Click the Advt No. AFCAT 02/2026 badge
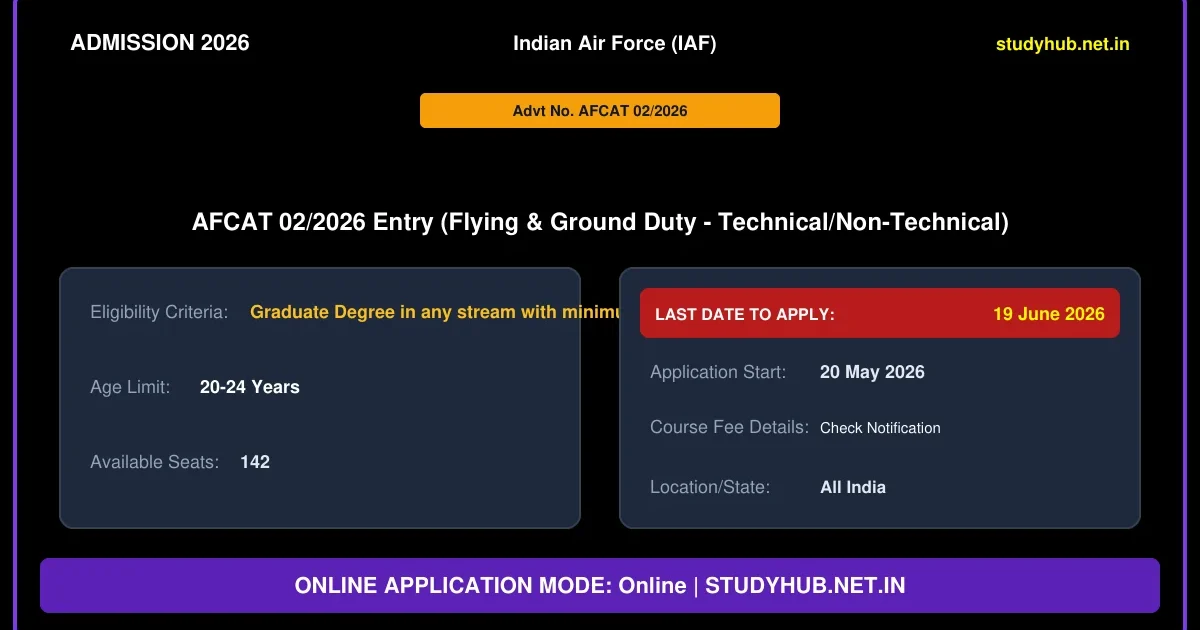Image resolution: width=1200 pixels, height=630 pixels. [x=600, y=111]
